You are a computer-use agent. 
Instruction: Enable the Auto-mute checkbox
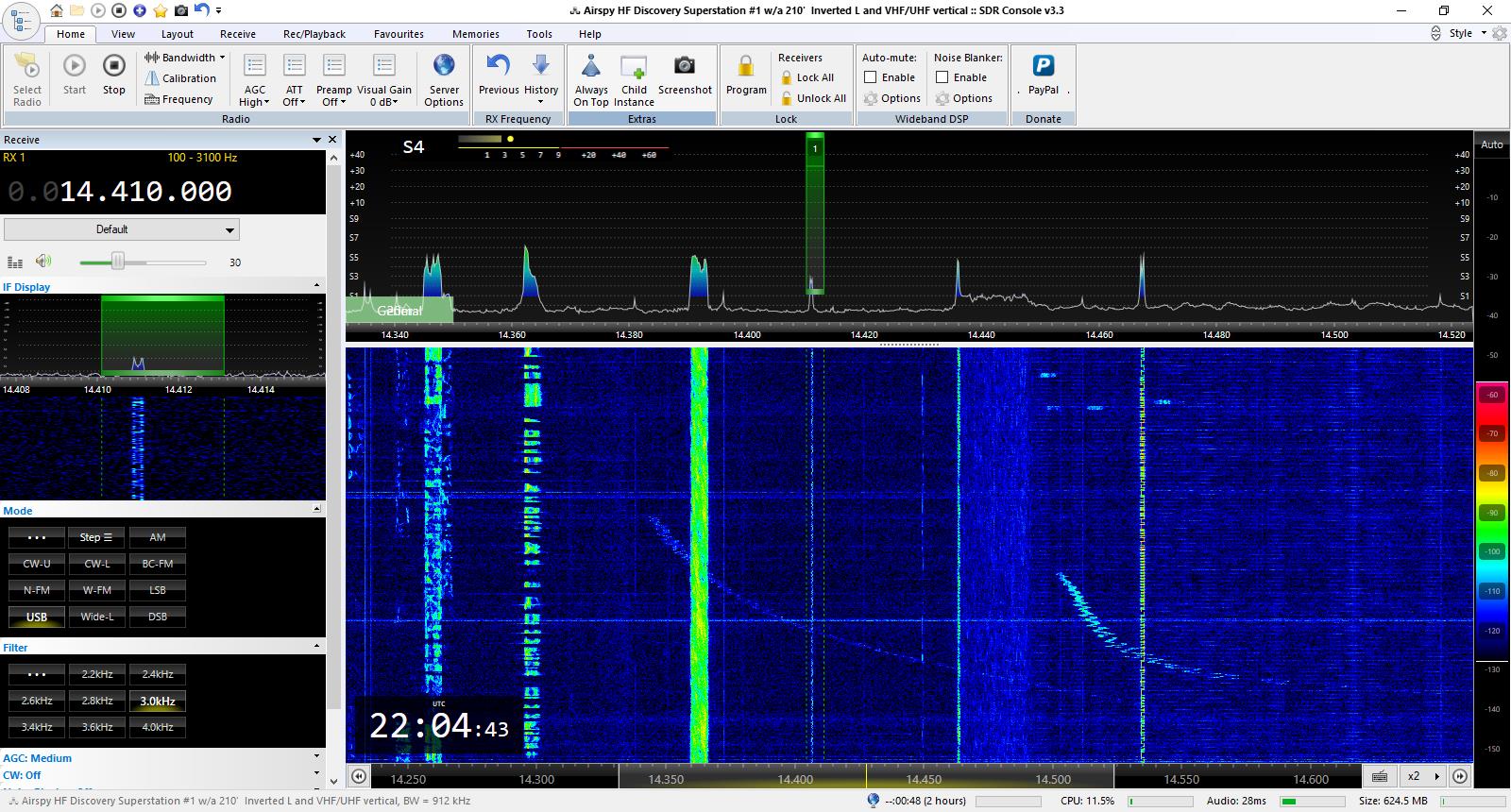point(871,77)
